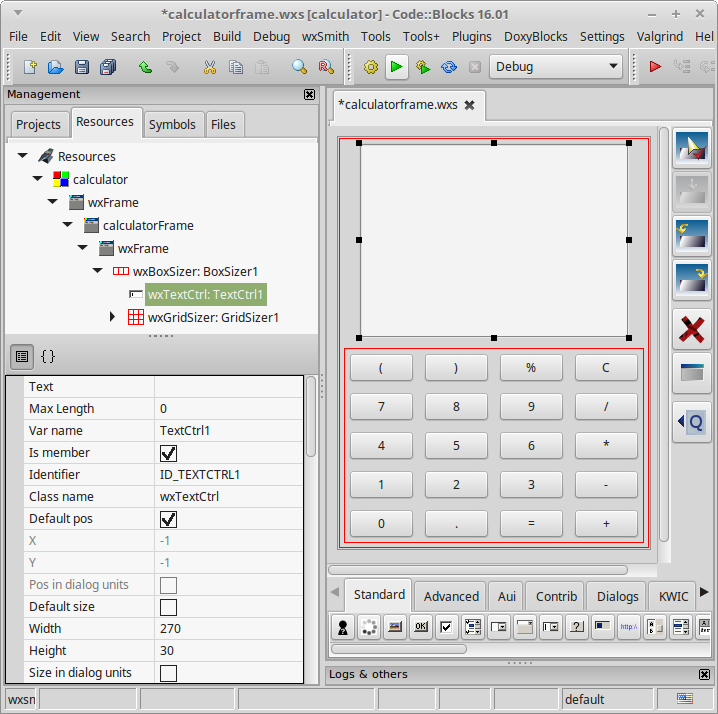
Task: Uncheck the Default pos checkbox
Action: coord(169,519)
